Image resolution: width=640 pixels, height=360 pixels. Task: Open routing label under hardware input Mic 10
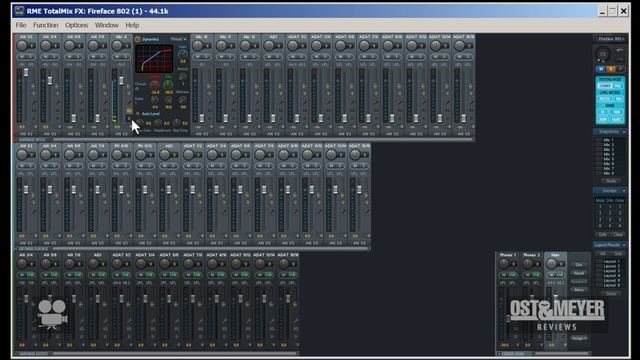pyautogui.click(x=202, y=134)
